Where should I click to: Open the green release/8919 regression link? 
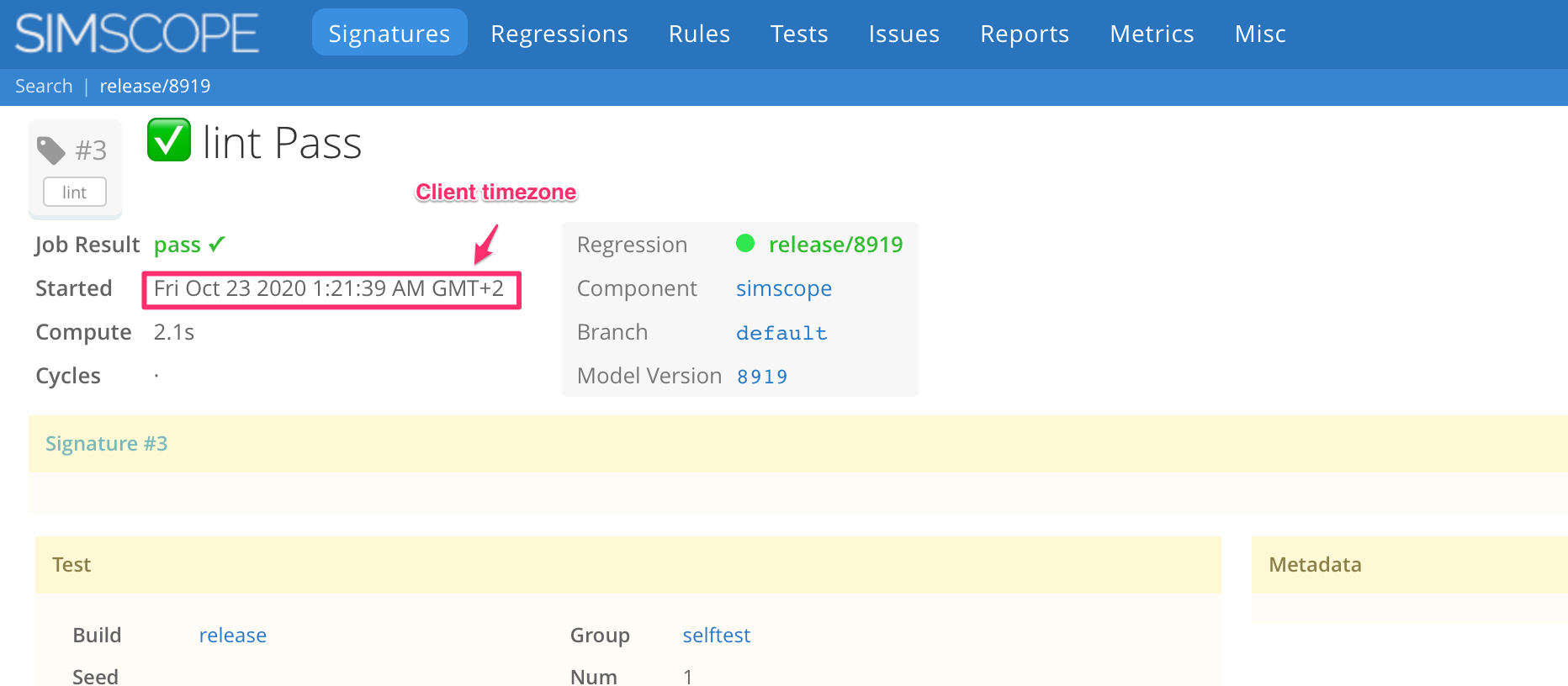tap(835, 244)
